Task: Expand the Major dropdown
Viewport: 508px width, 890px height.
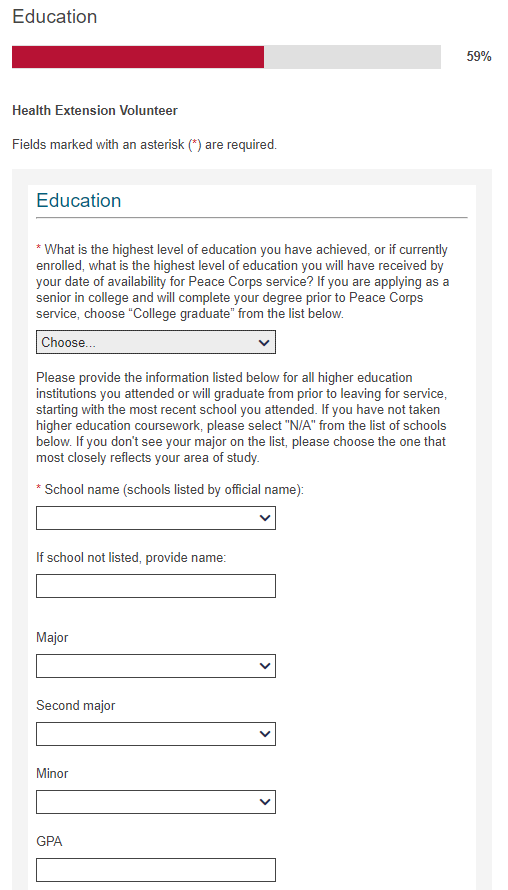Action: click(156, 665)
